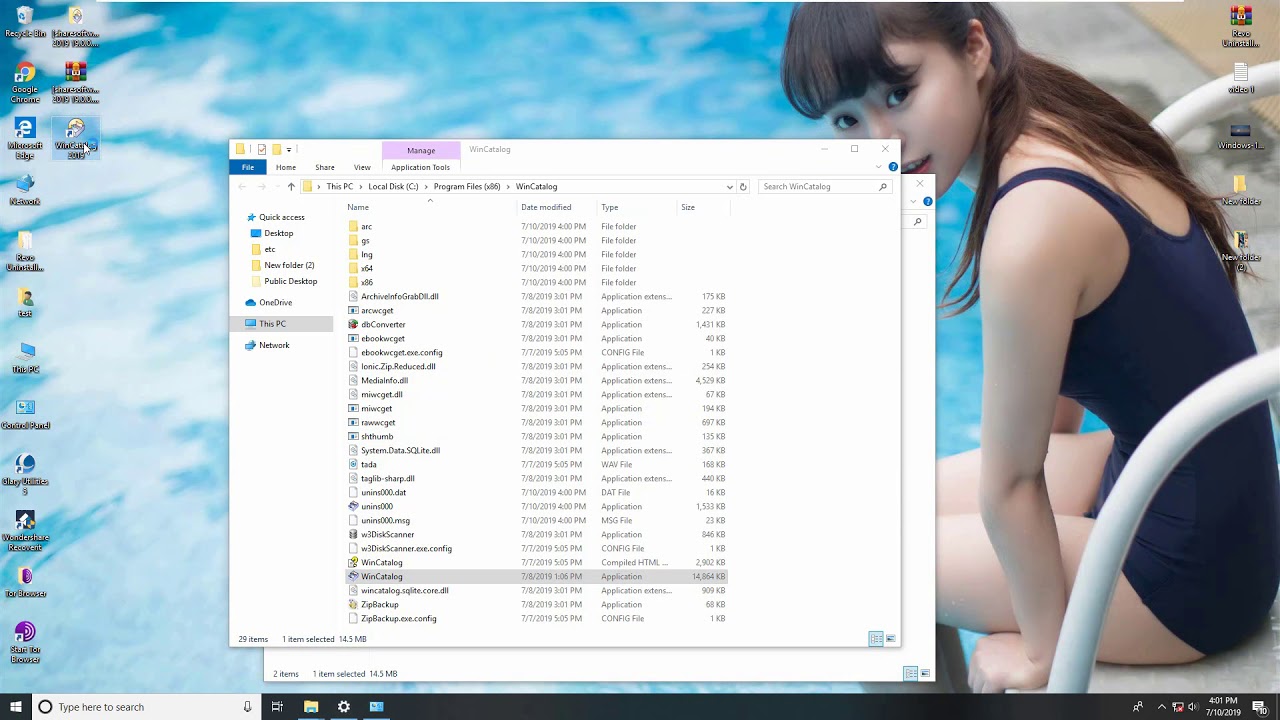Select Network in the navigation pane
Screen dimensions: 1280x720
[274, 345]
